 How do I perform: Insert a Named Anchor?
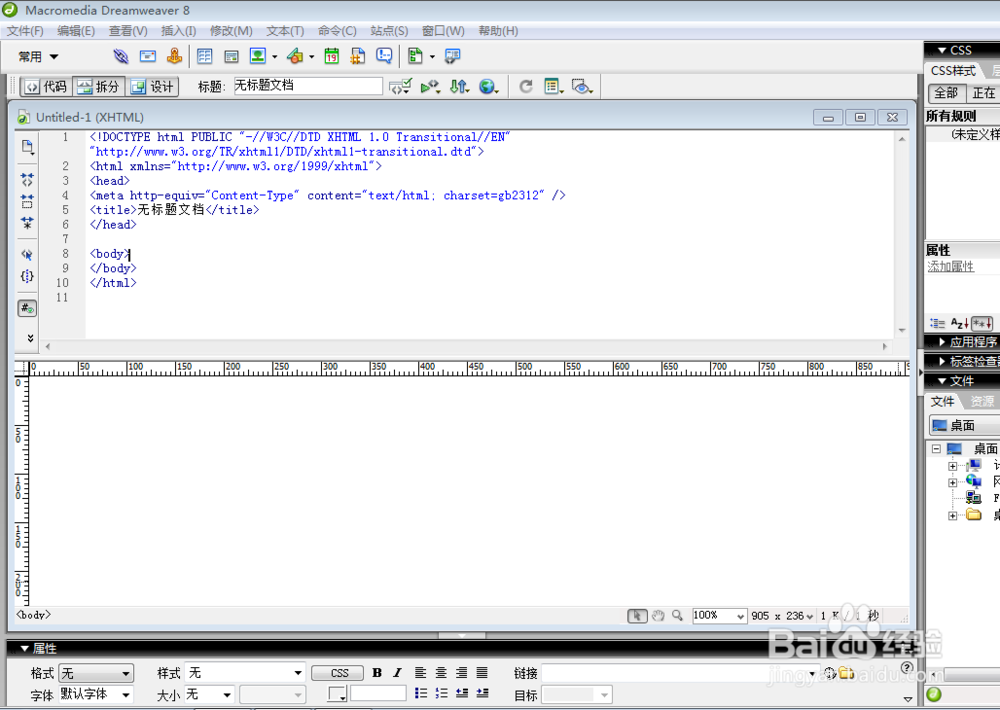(x=174, y=56)
